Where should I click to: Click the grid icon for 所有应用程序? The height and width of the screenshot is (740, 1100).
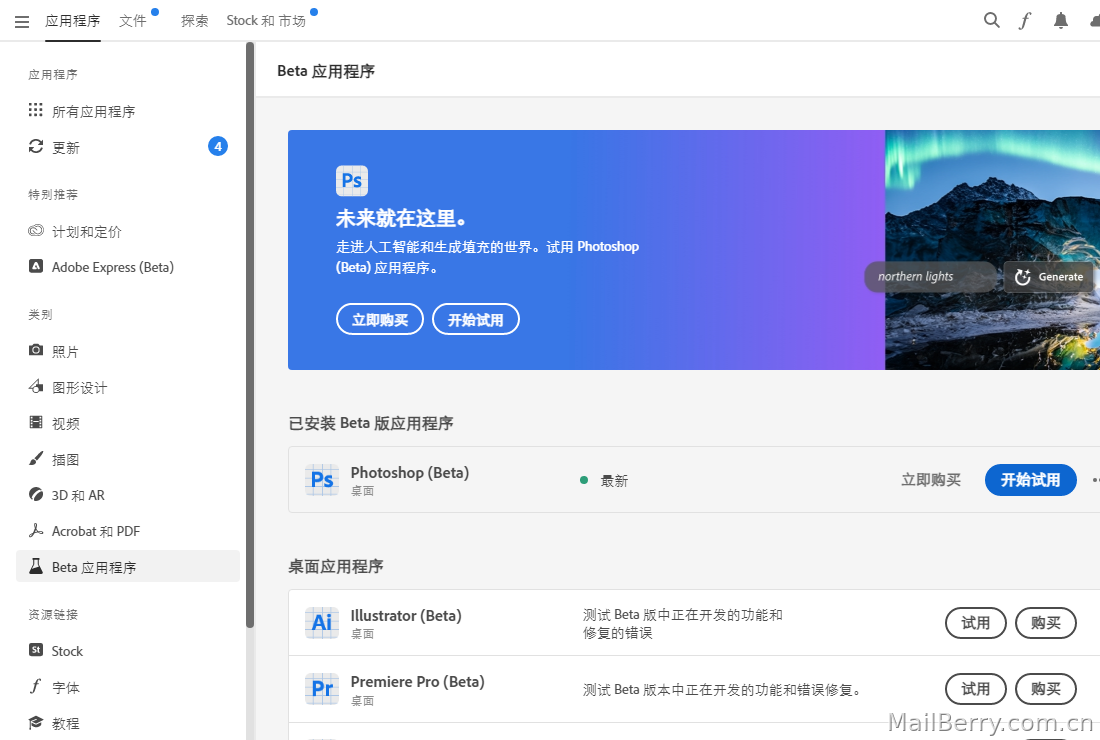(35, 110)
